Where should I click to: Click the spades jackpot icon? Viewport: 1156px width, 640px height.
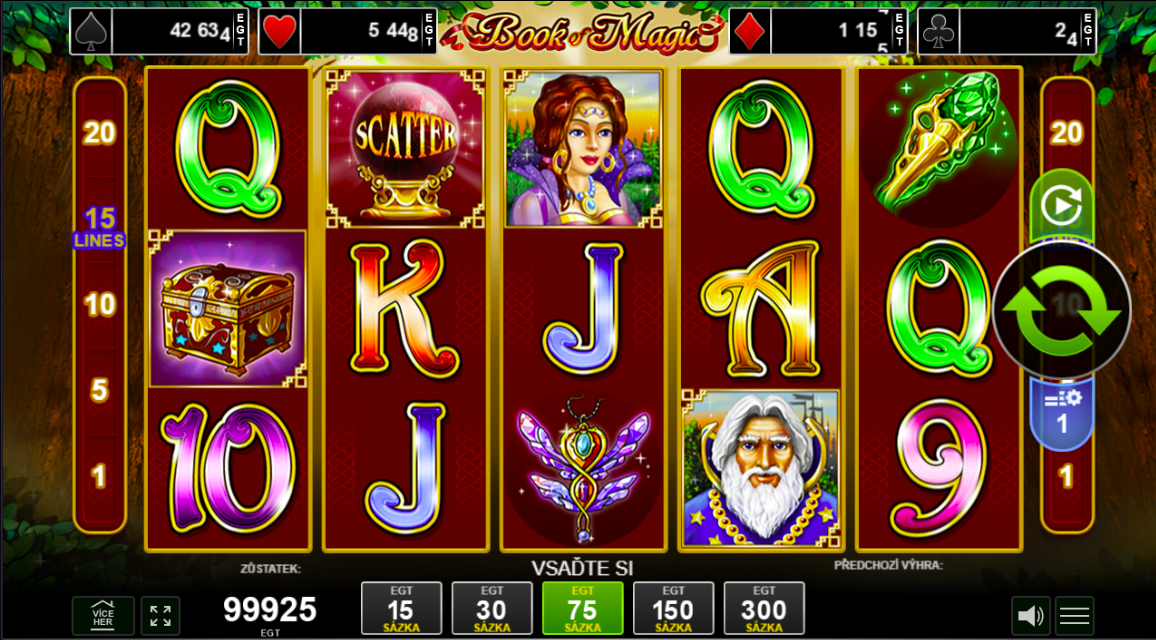91,31
